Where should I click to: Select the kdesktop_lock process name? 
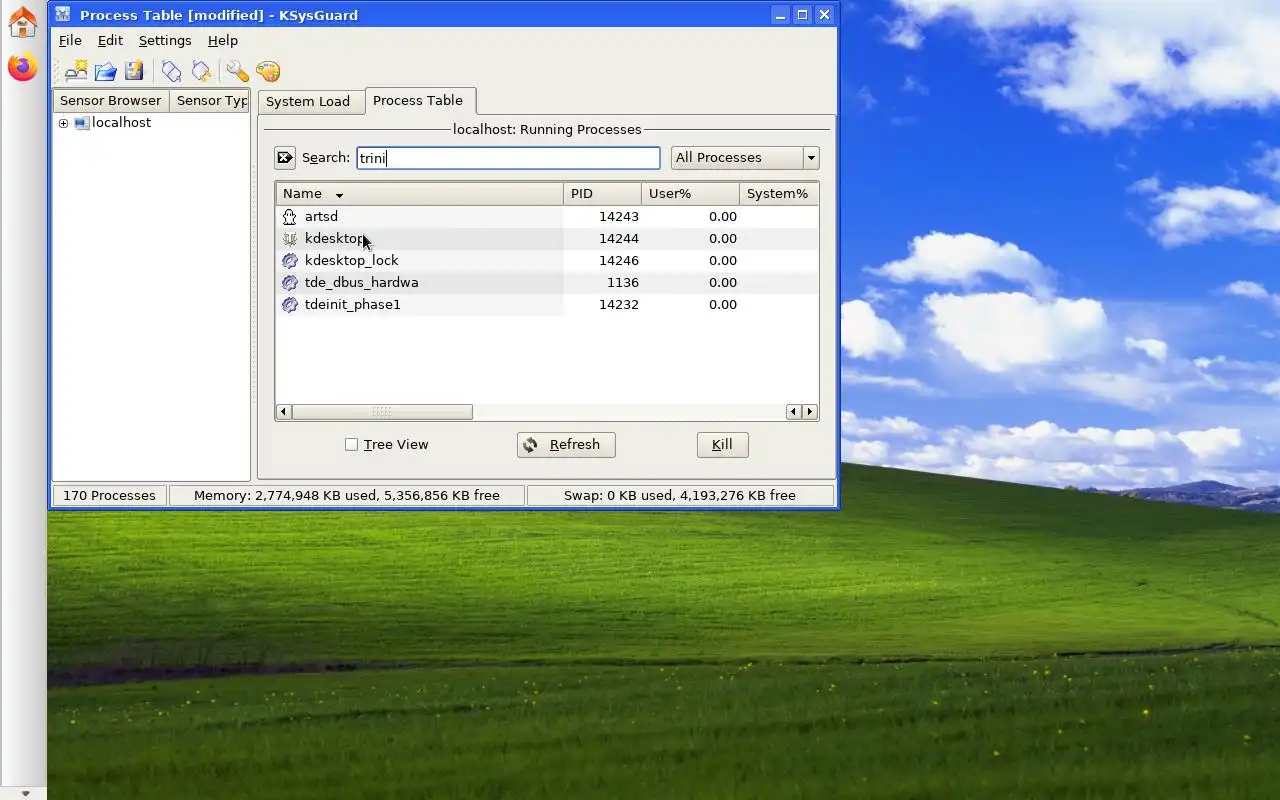352,261
